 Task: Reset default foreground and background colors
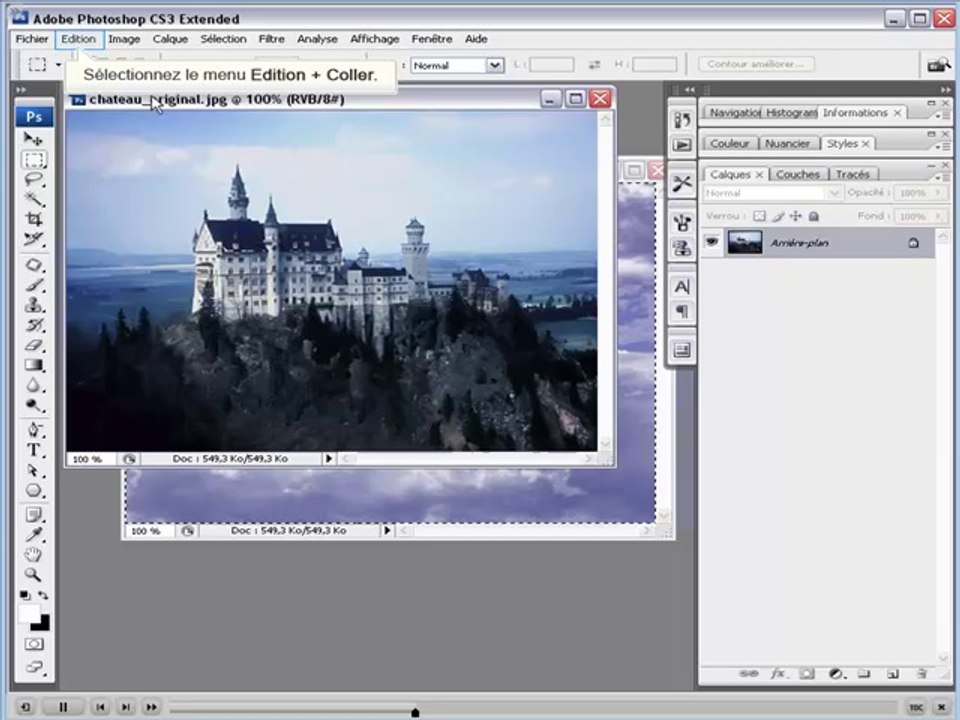coord(24,595)
